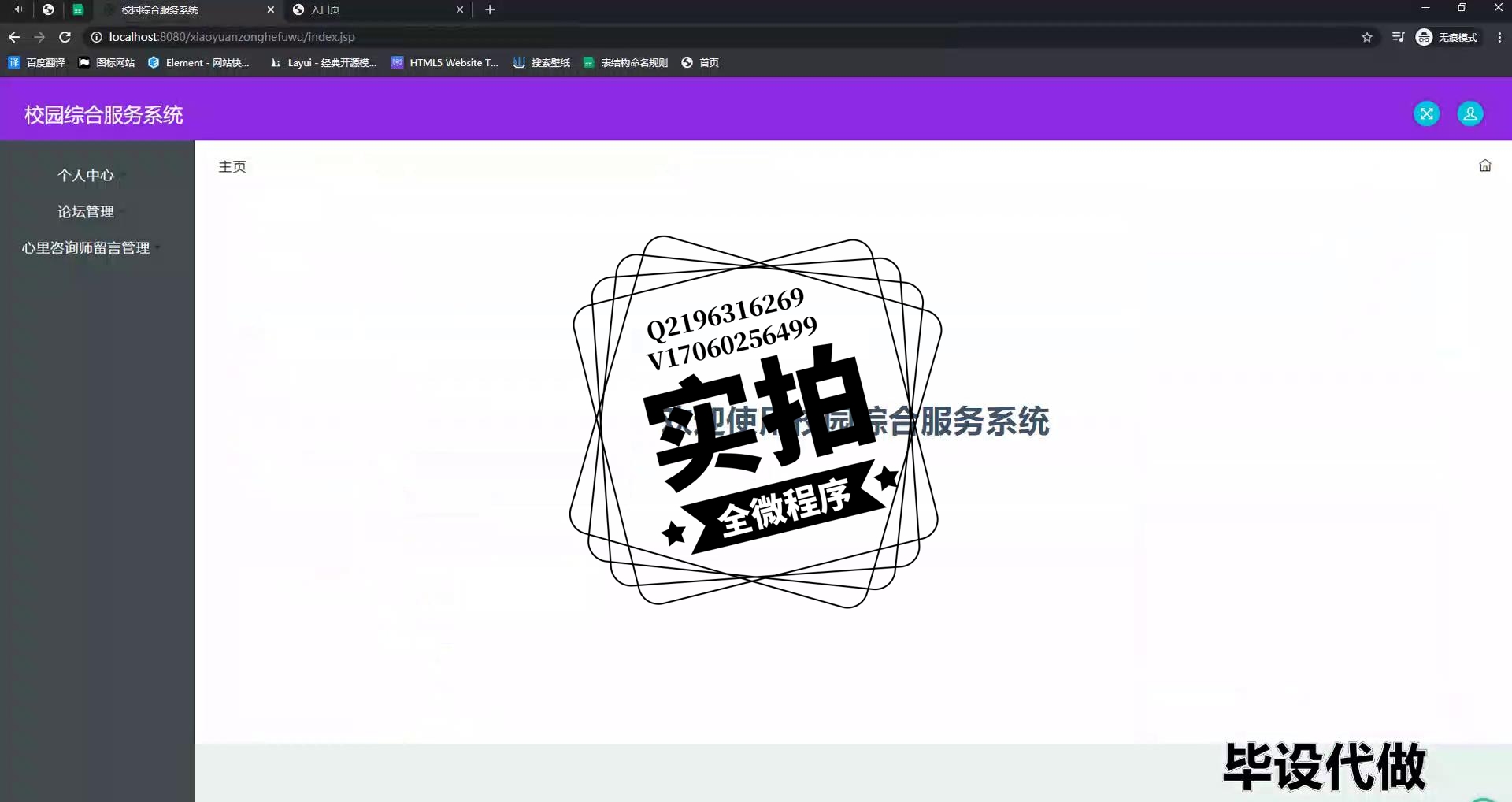Click the fullscreen toggle icon in purple header
The height and width of the screenshot is (802, 1512).
point(1426,114)
